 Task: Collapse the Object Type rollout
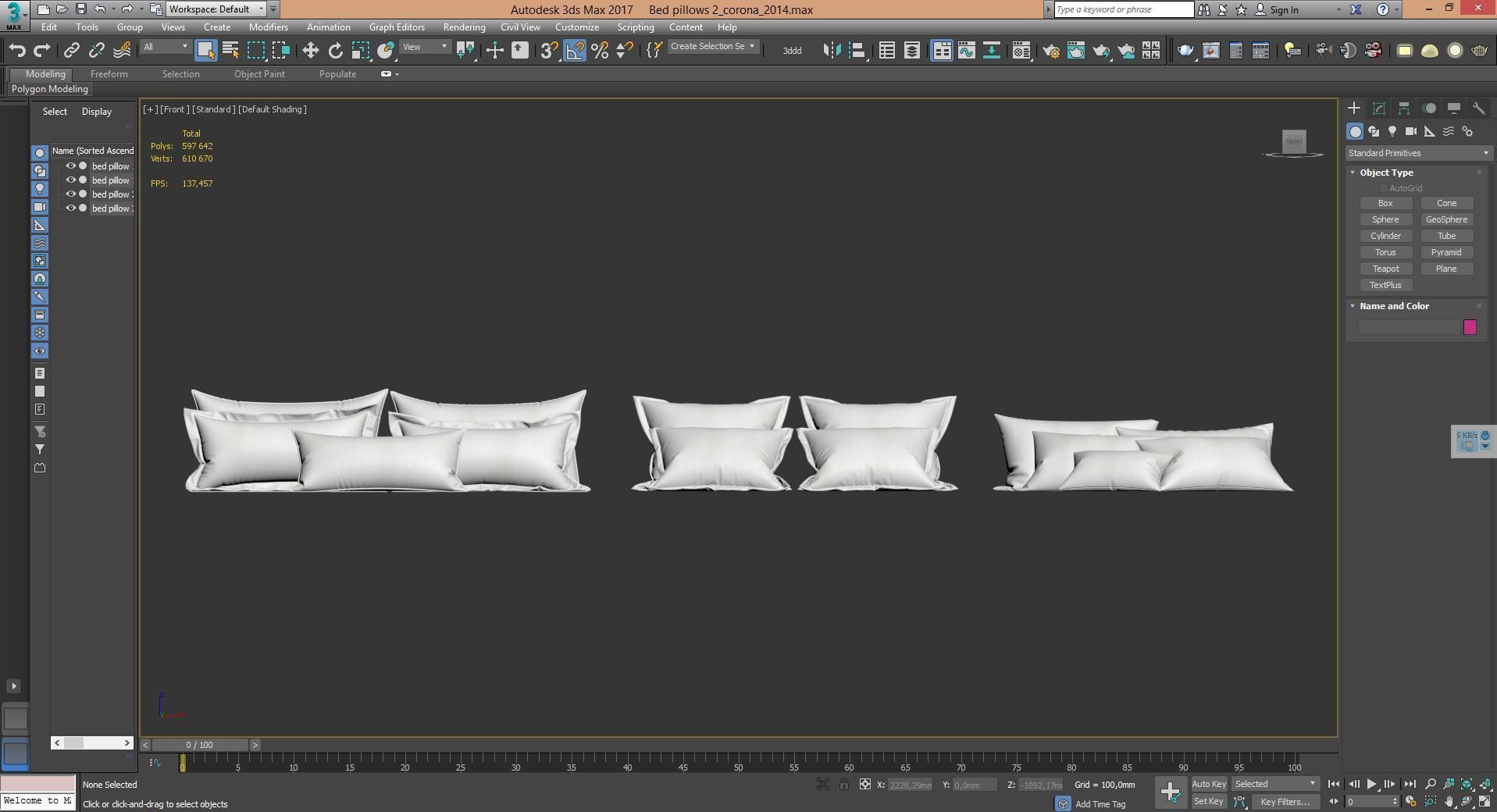[1386, 173]
